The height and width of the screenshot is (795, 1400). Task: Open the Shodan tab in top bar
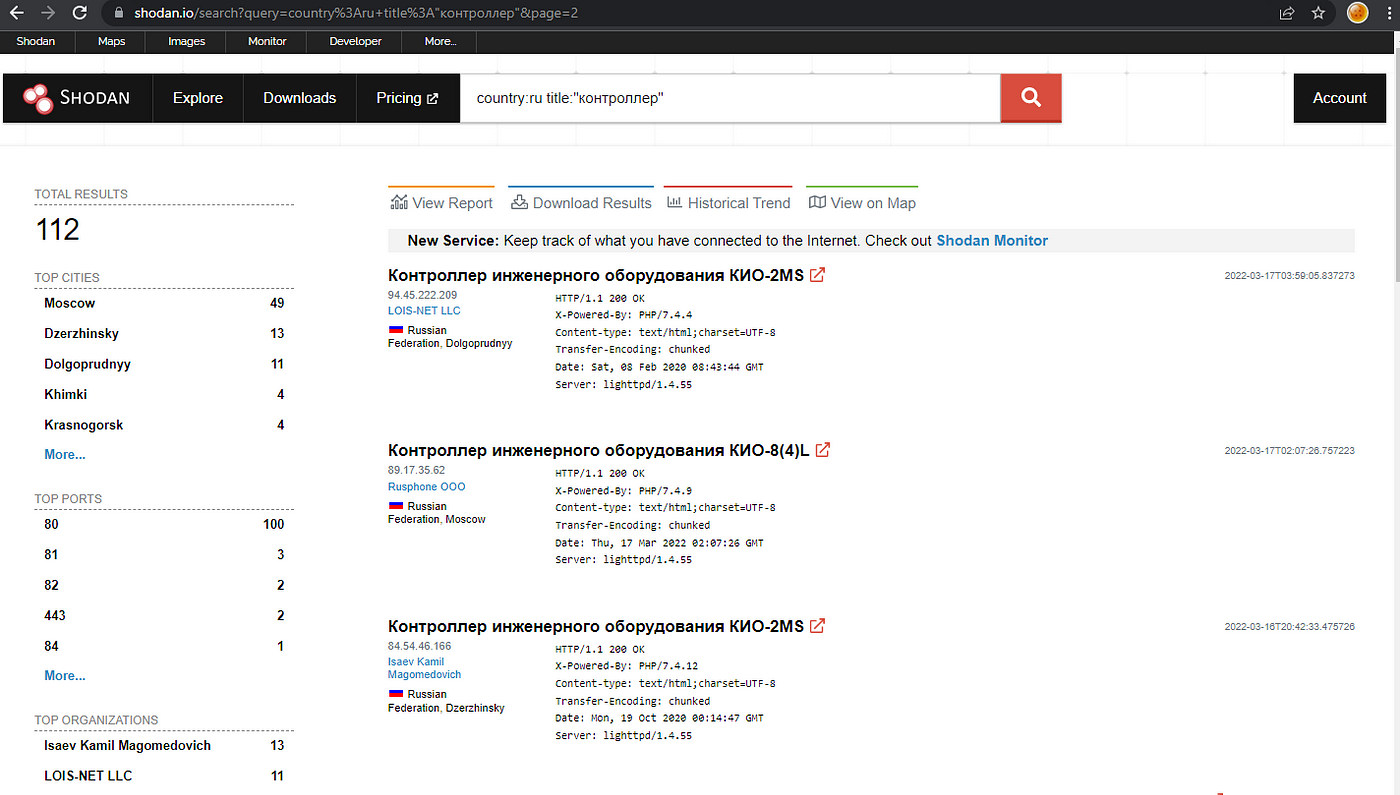36,41
